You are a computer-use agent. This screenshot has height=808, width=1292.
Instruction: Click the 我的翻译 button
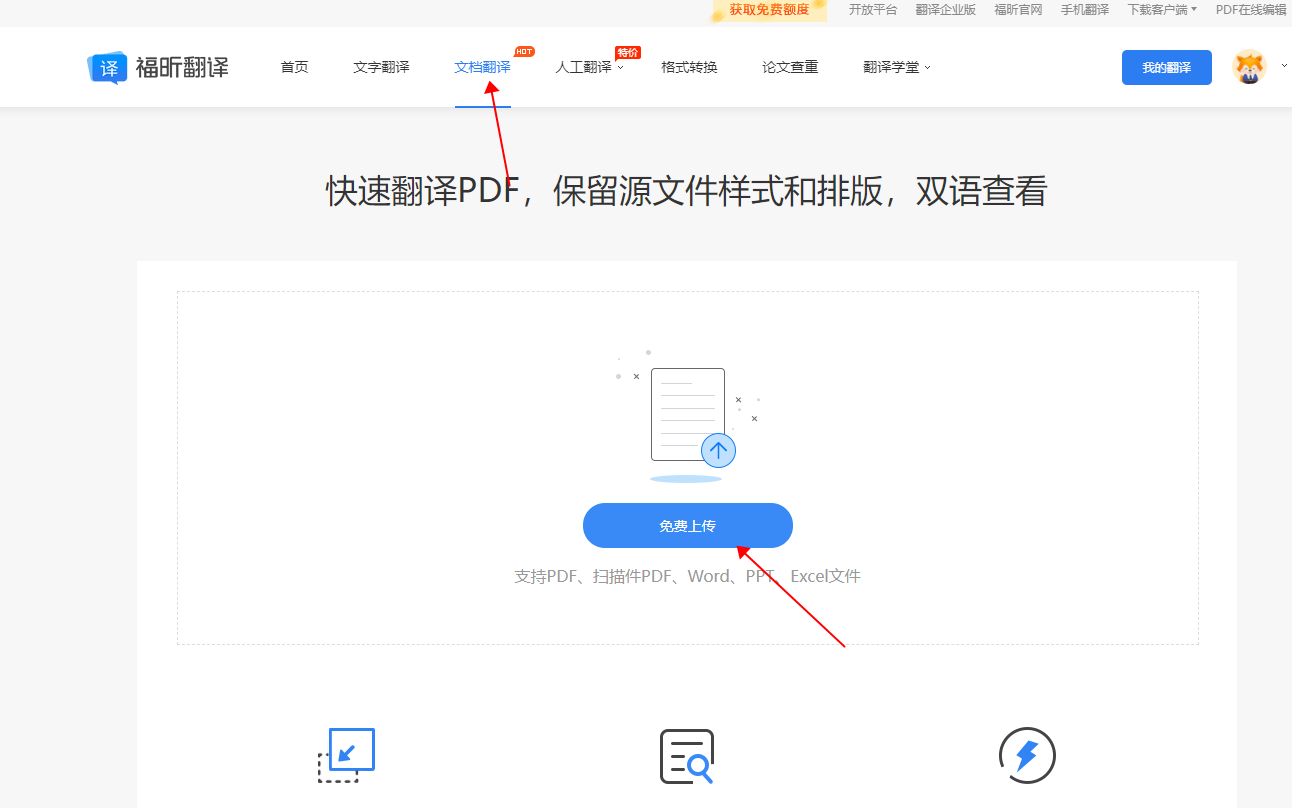pos(1167,67)
